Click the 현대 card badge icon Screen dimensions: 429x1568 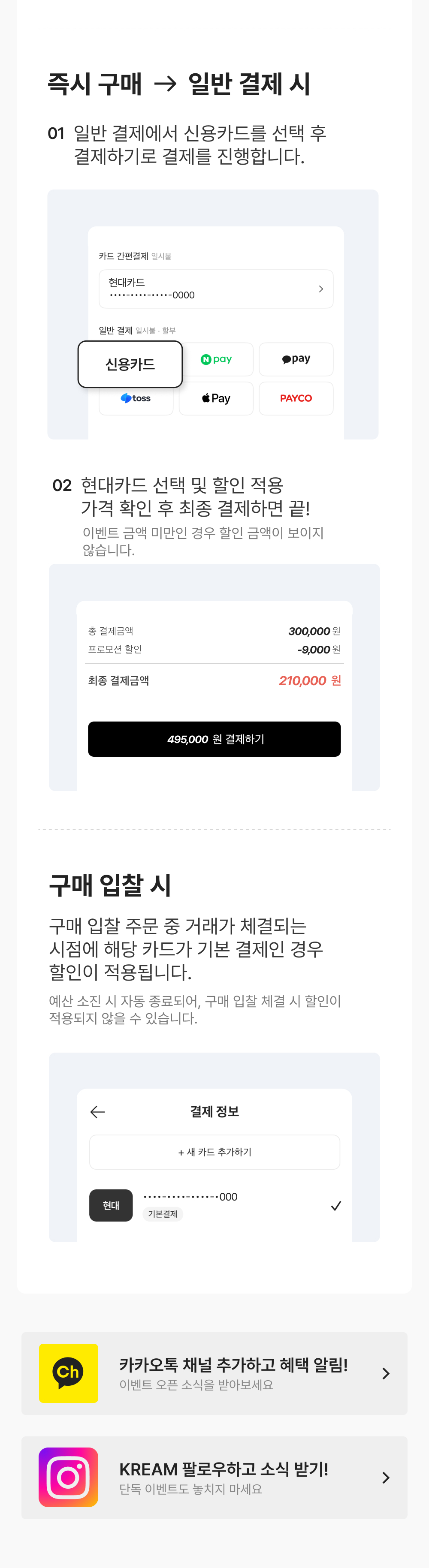pos(111,1205)
